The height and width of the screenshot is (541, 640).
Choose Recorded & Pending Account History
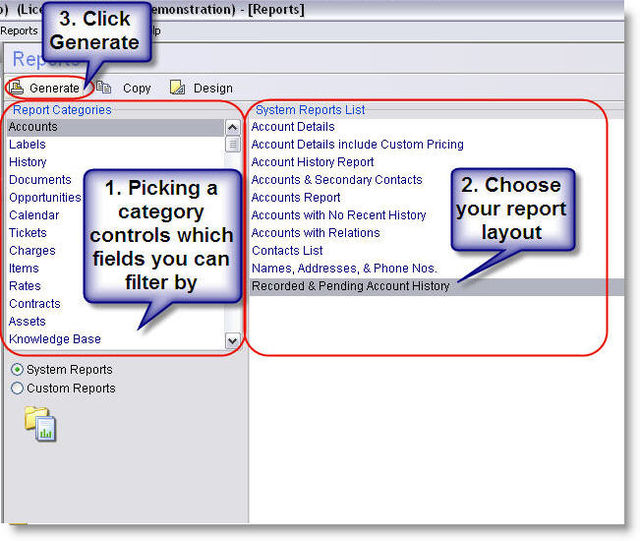coord(350,286)
